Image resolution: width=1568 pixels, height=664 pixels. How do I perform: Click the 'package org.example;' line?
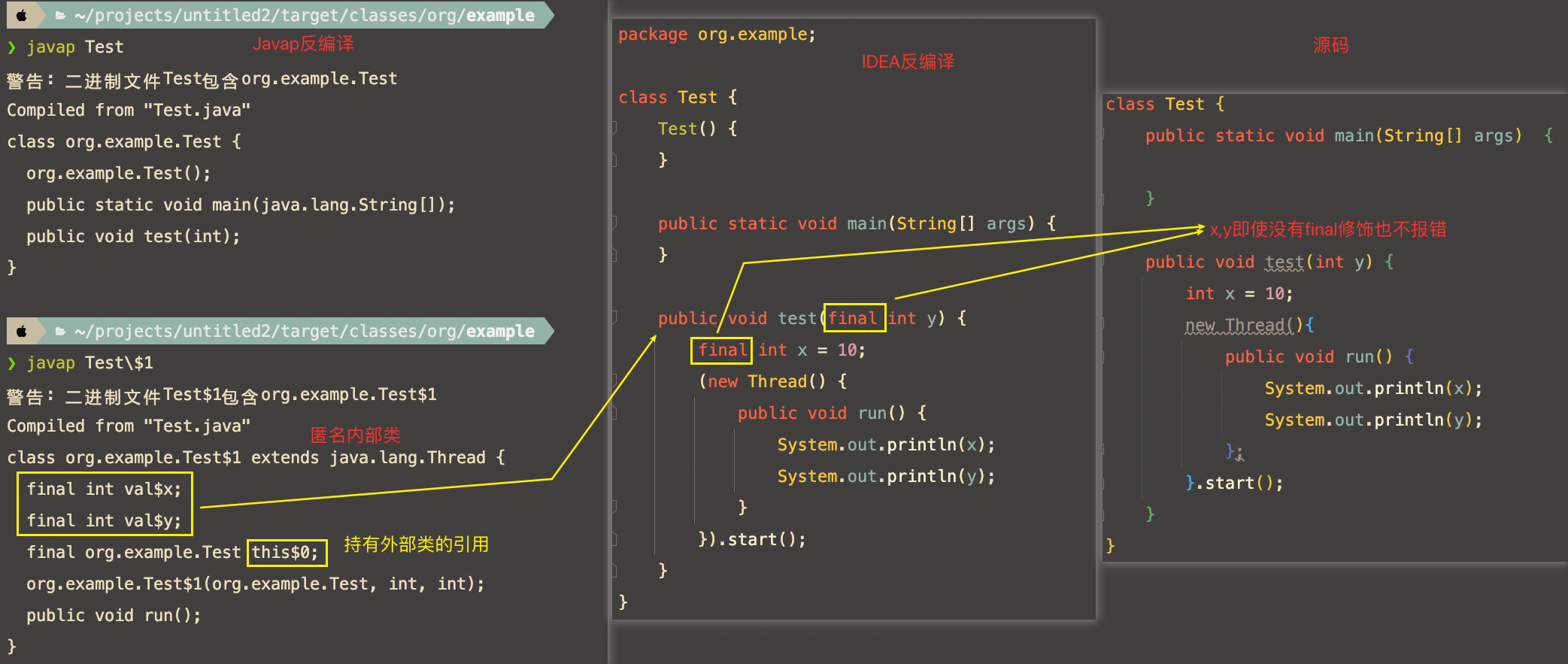[717, 35]
